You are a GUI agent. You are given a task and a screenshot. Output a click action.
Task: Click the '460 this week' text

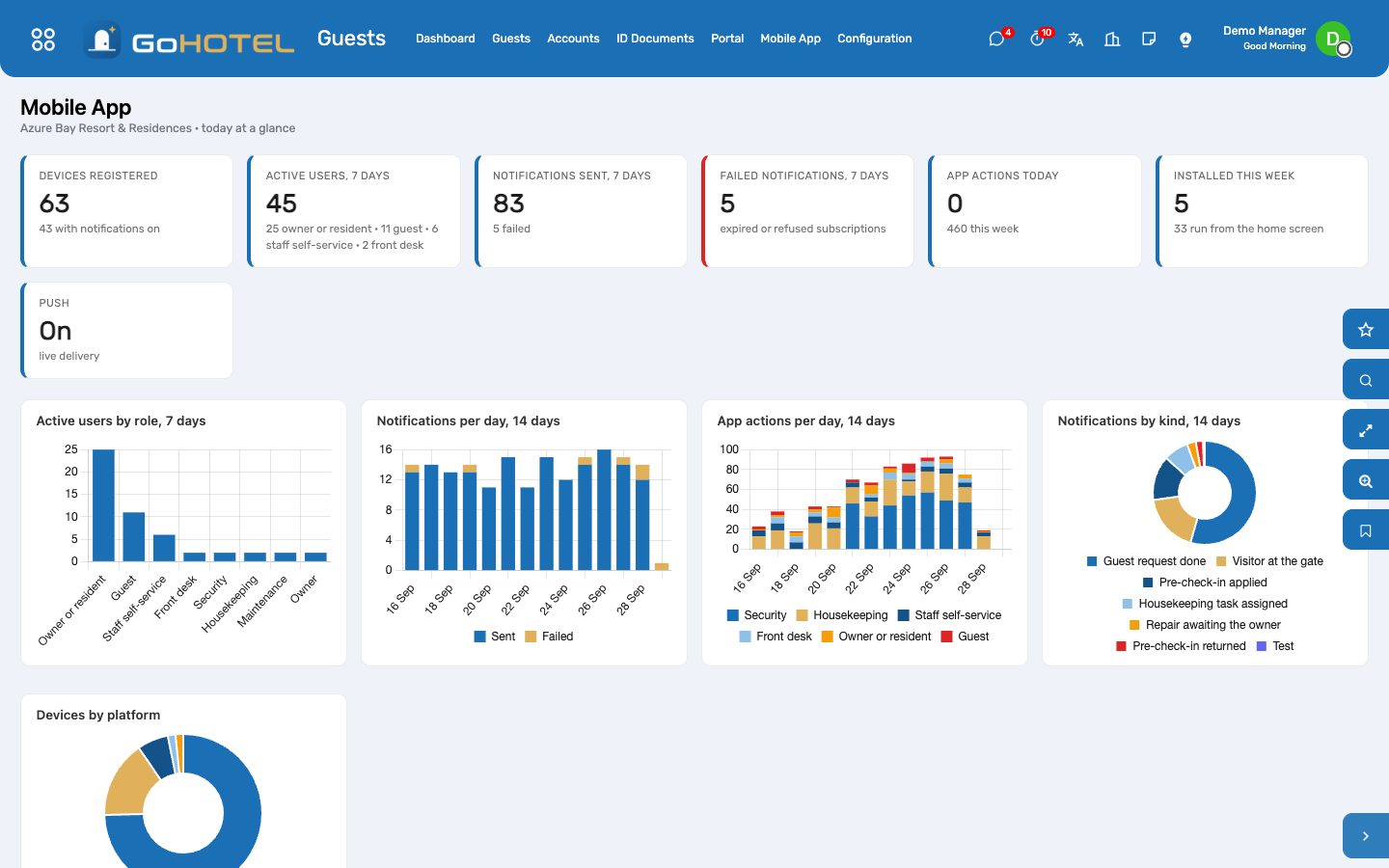[x=983, y=229]
